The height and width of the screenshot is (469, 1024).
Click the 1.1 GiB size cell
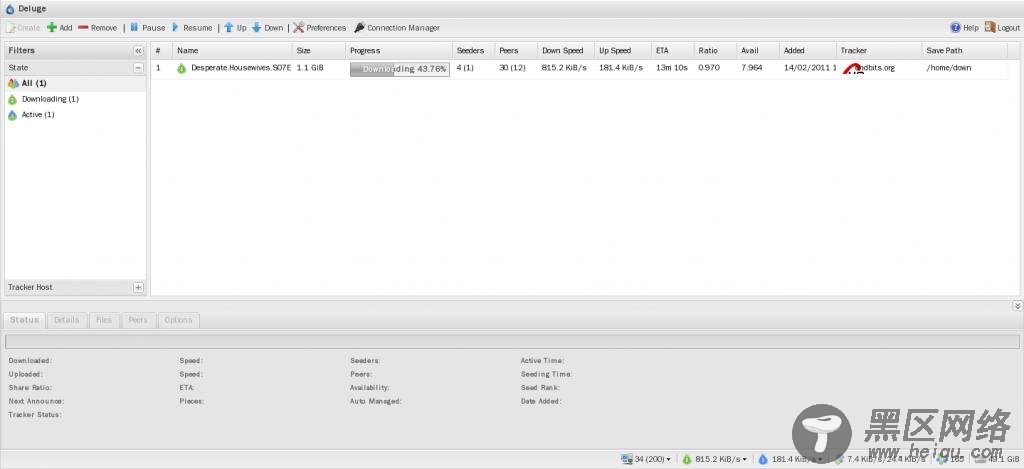310,68
